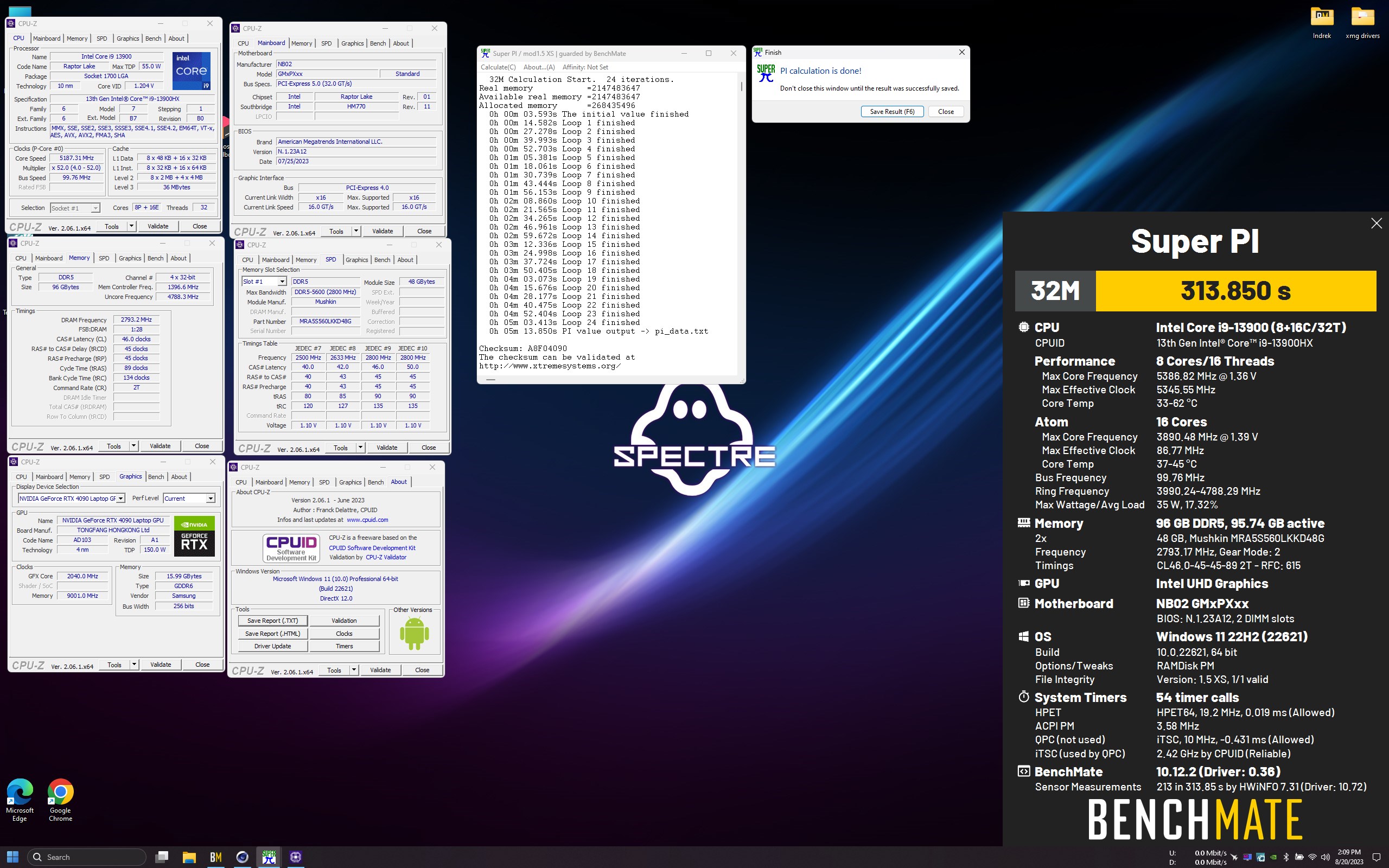Click the blue swirl tray icon
Viewport: 1389px width, 868px height.
click(x=1260, y=857)
